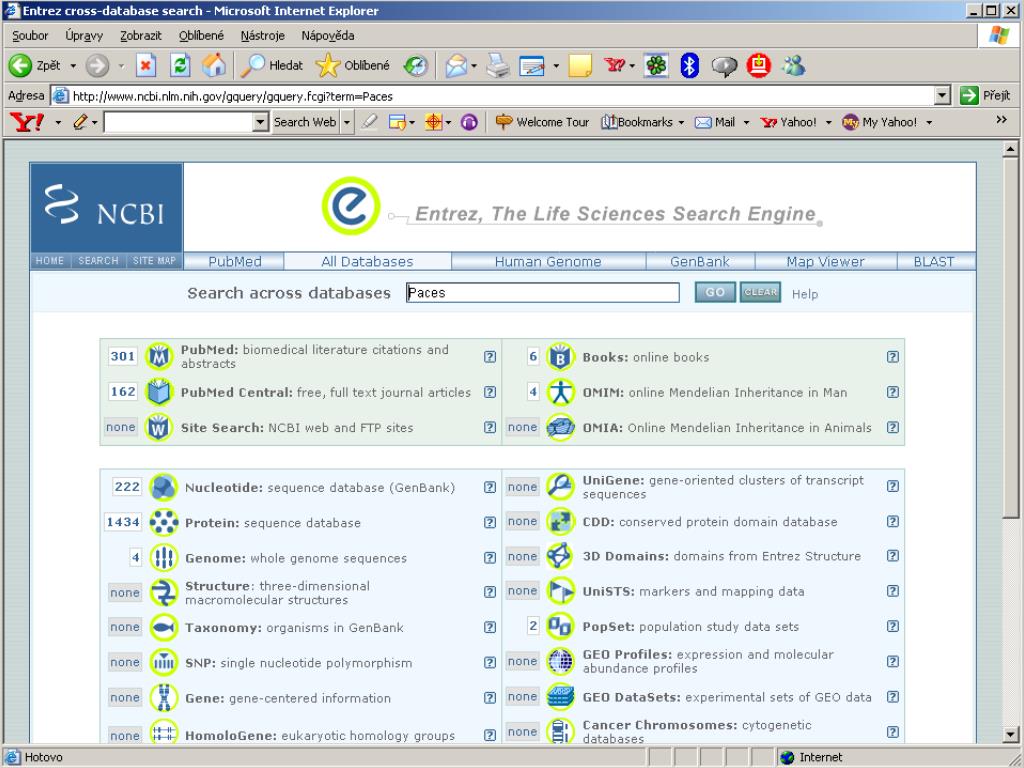
Task: Open the Zobrazit menu
Action: (140, 36)
